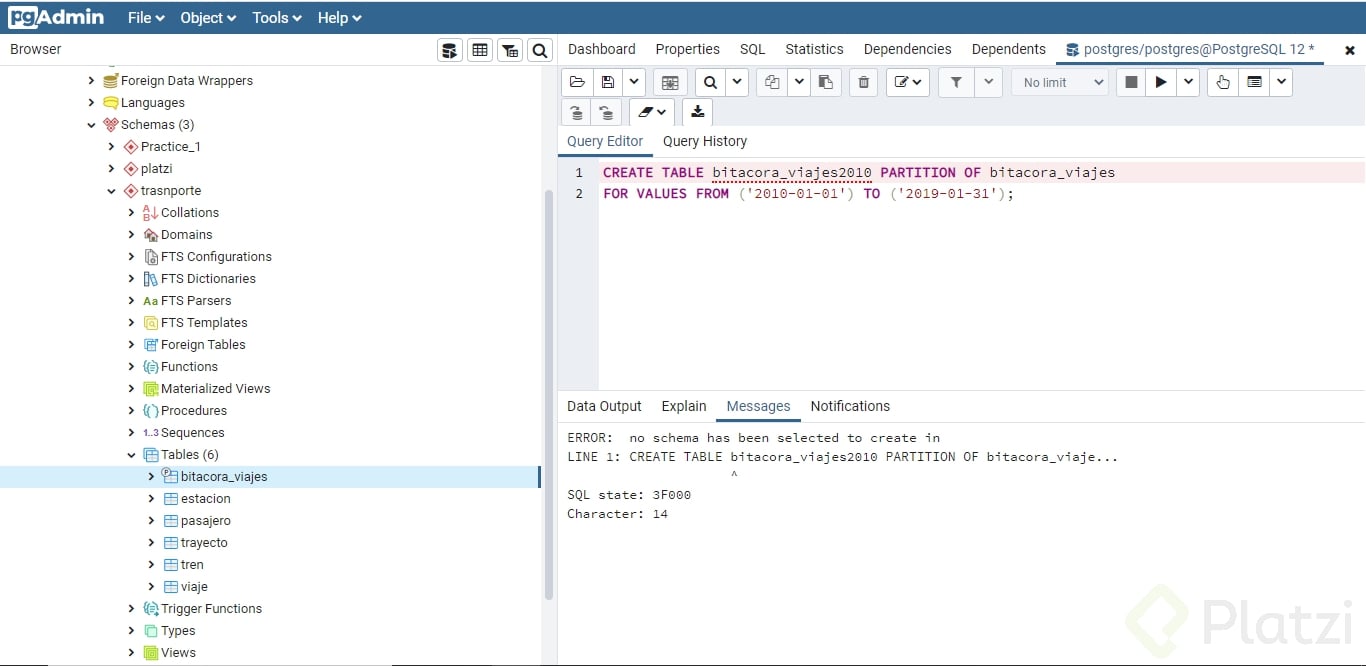Click the Explain Analyze icon

(1254, 82)
